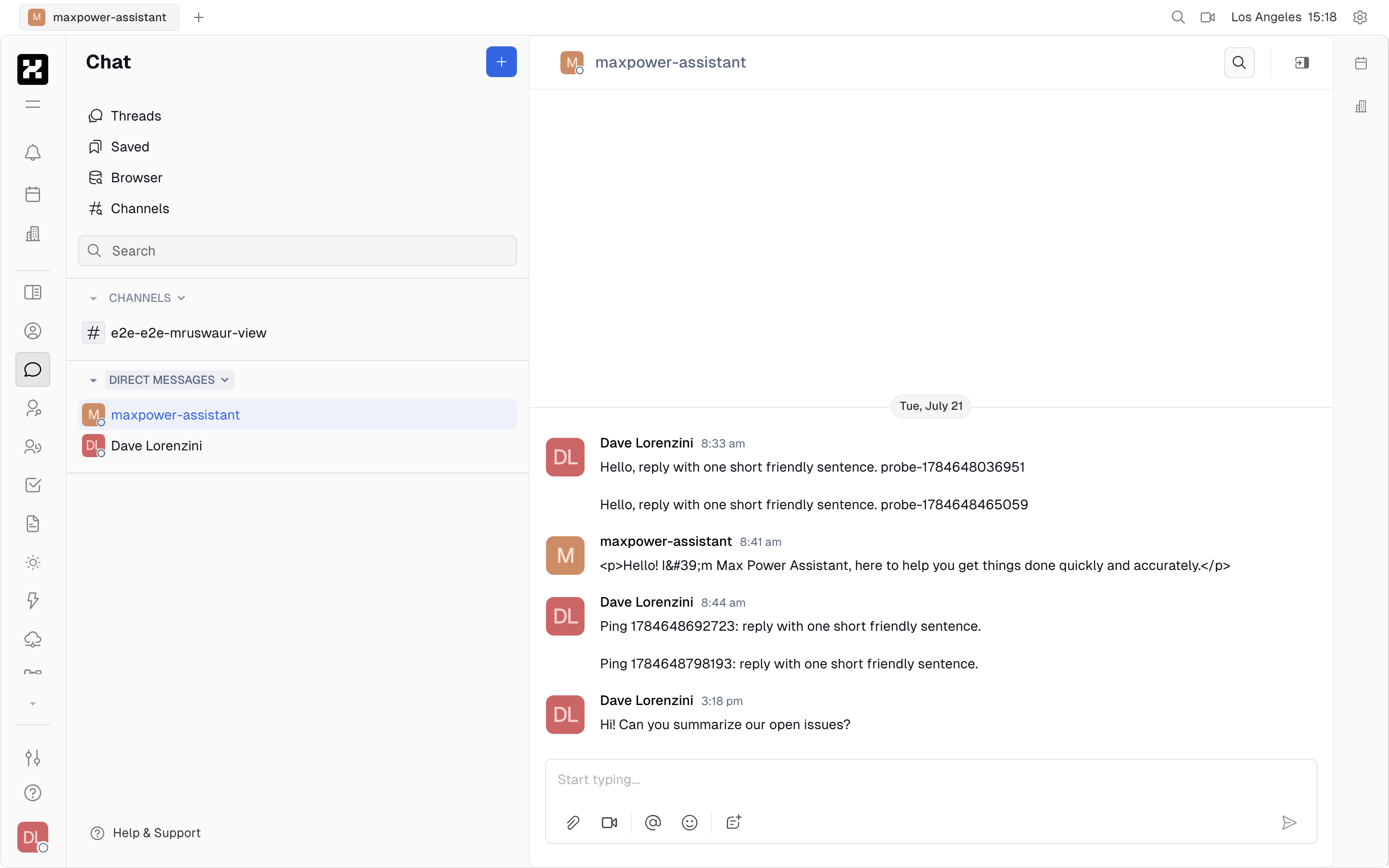Image resolution: width=1389 pixels, height=868 pixels.
Task: Open the sun icon in left sidebar
Action: point(33,562)
